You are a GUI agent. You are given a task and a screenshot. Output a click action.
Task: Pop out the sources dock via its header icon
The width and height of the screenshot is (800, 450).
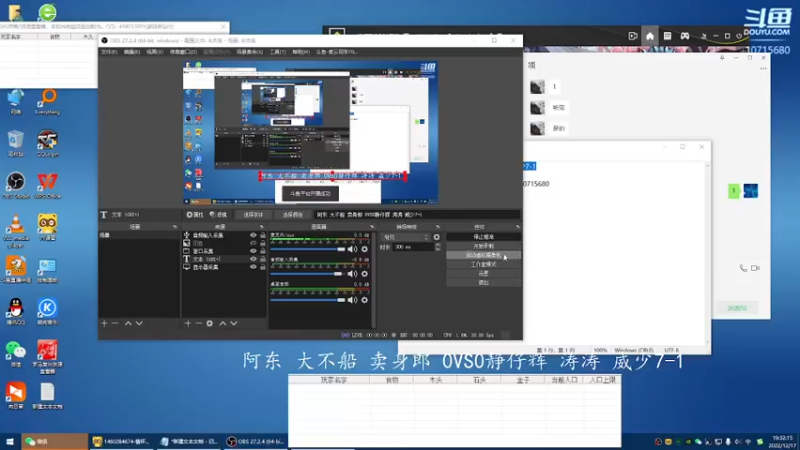(x=262, y=227)
